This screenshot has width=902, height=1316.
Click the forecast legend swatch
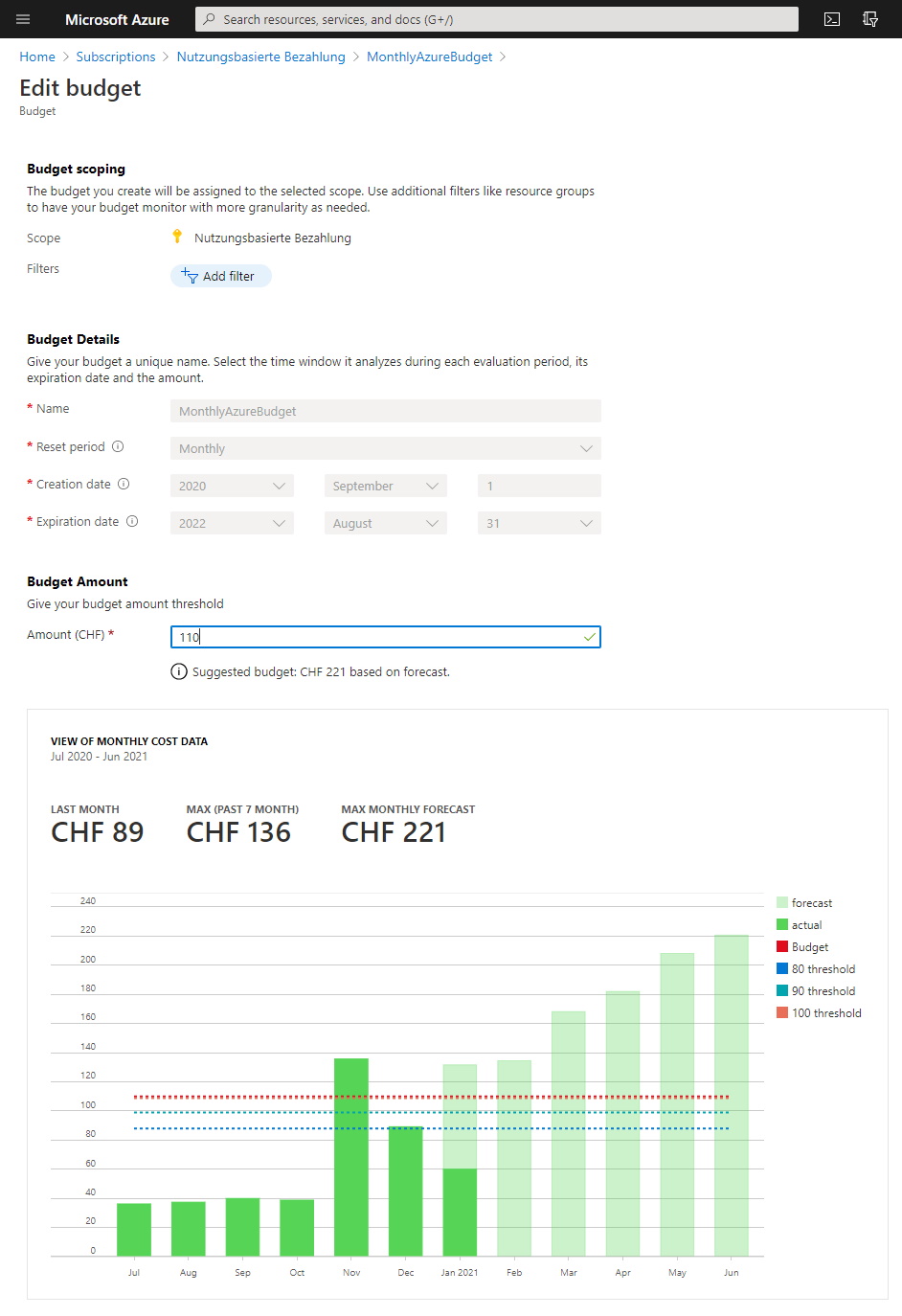[782, 902]
